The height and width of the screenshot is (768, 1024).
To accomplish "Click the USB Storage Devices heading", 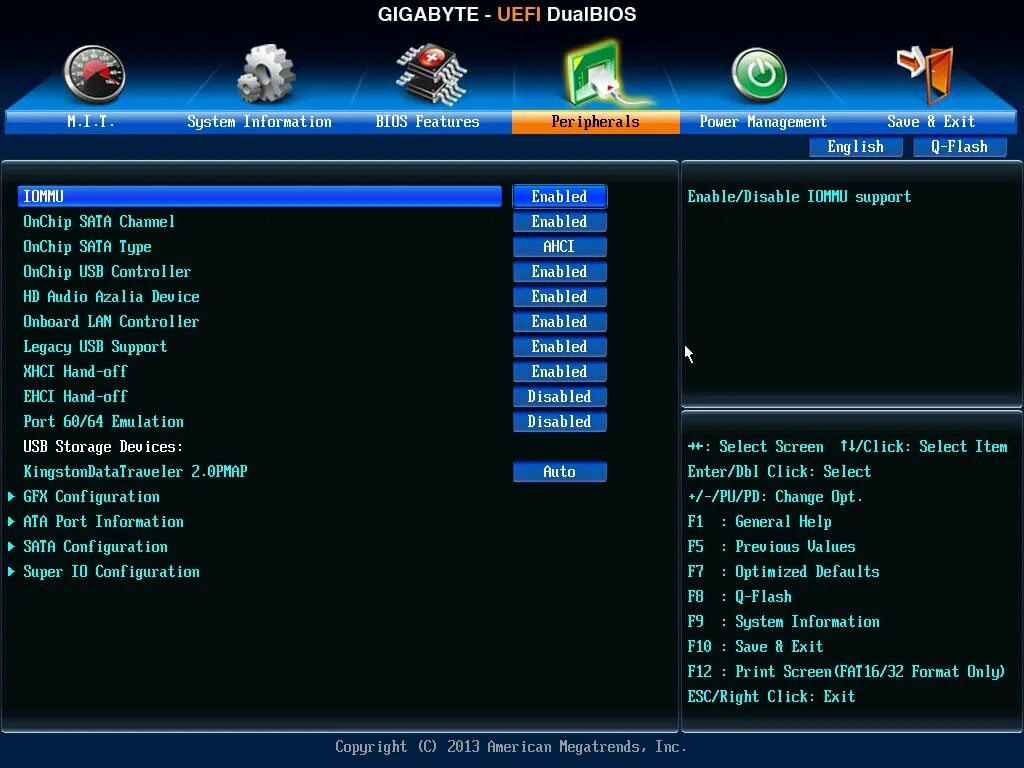I will (103, 447).
